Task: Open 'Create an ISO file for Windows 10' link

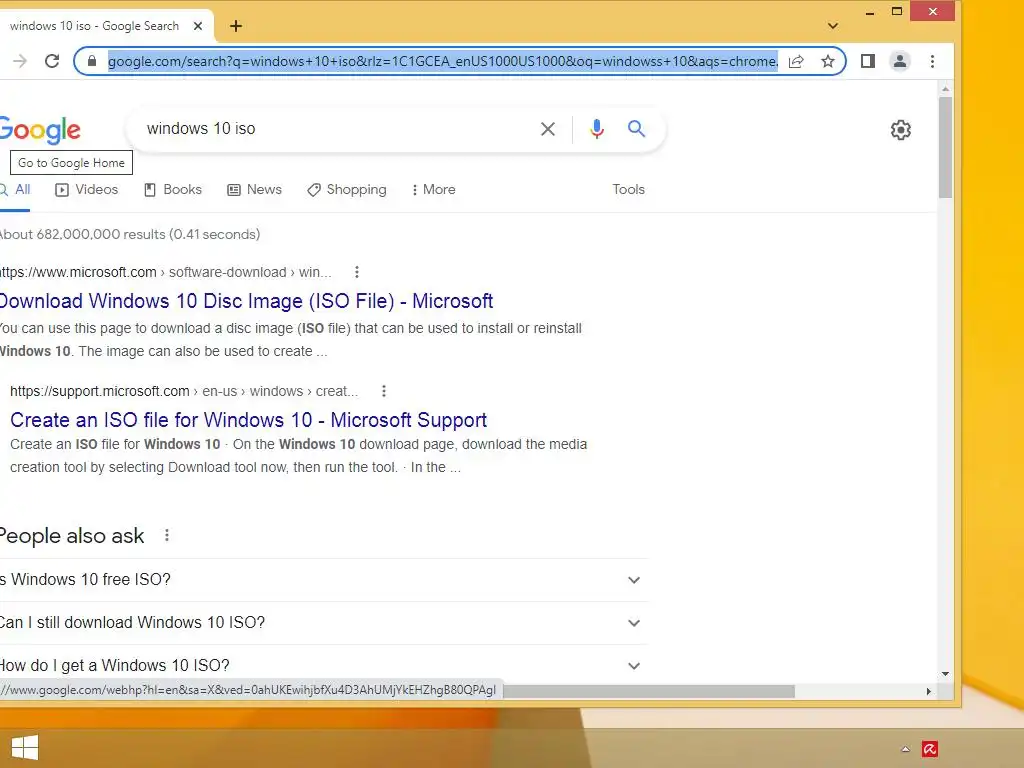Action: (x=248, y=420)
